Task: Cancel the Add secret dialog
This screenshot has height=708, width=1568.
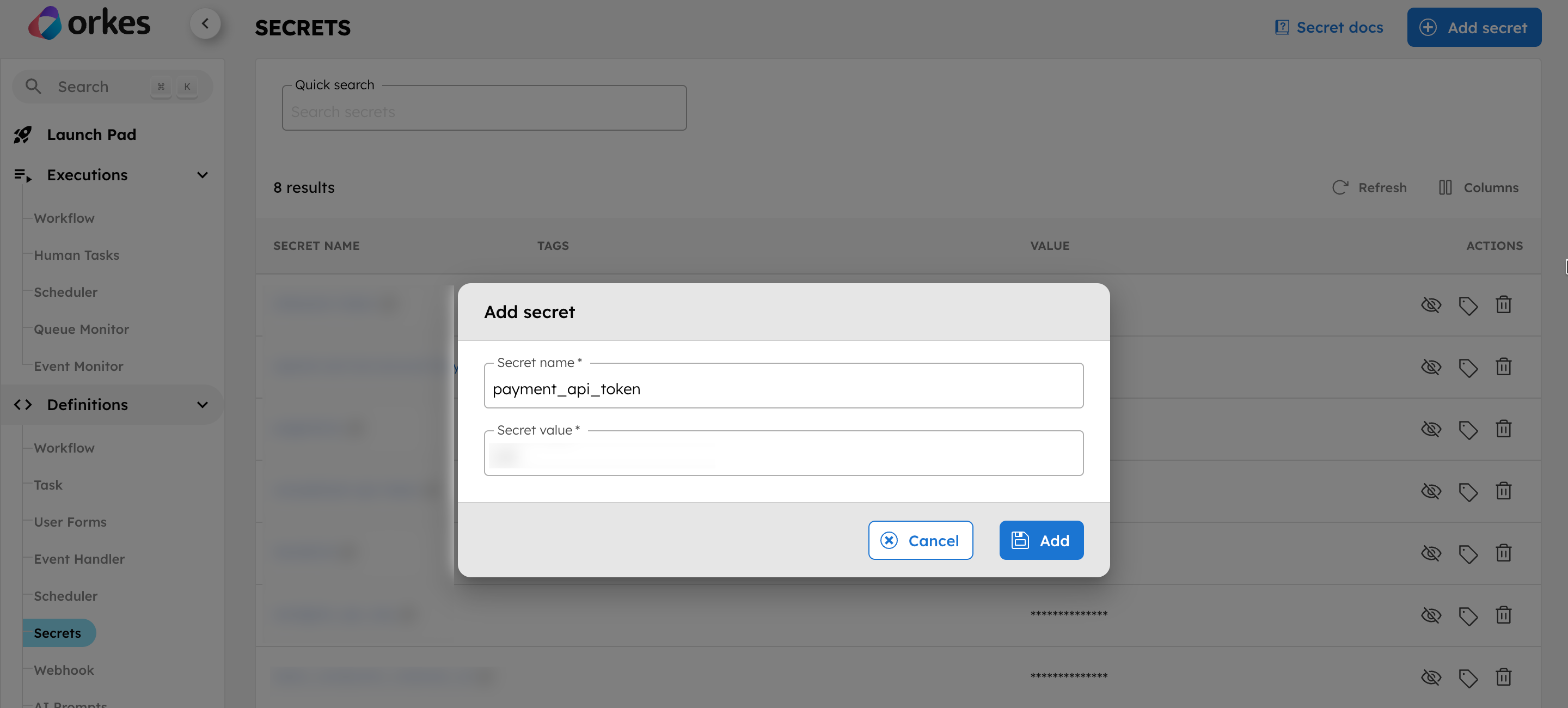Action: 920,540
